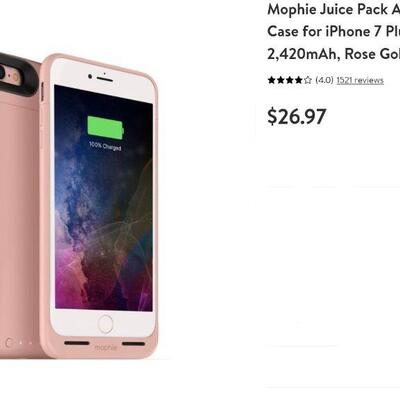This screenshot has height=400, width=400.
Task: Click the (4.0) rating score
Action: tap(324, 80)
